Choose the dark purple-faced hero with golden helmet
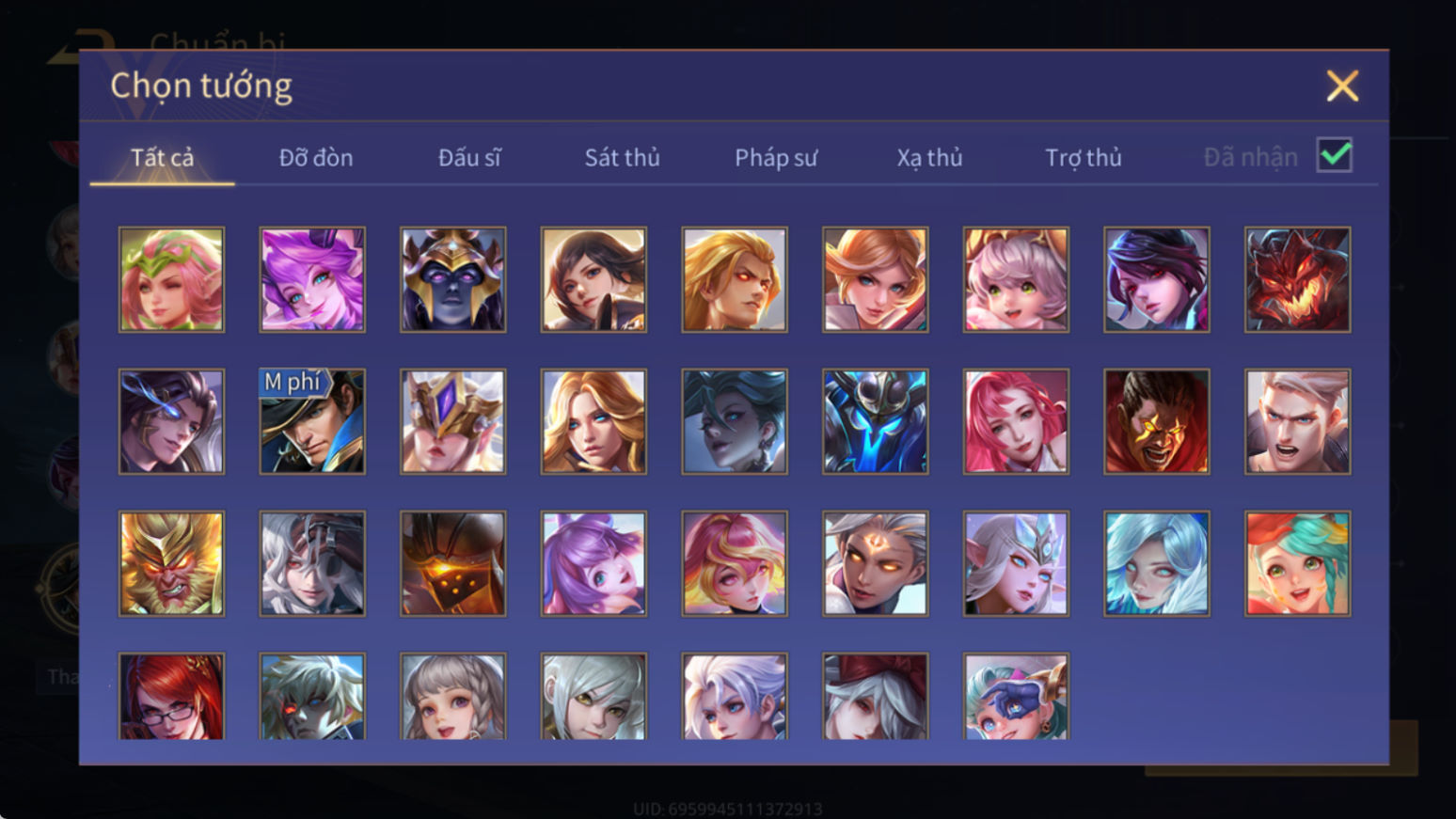1456x819 pixels. (452, 279)
